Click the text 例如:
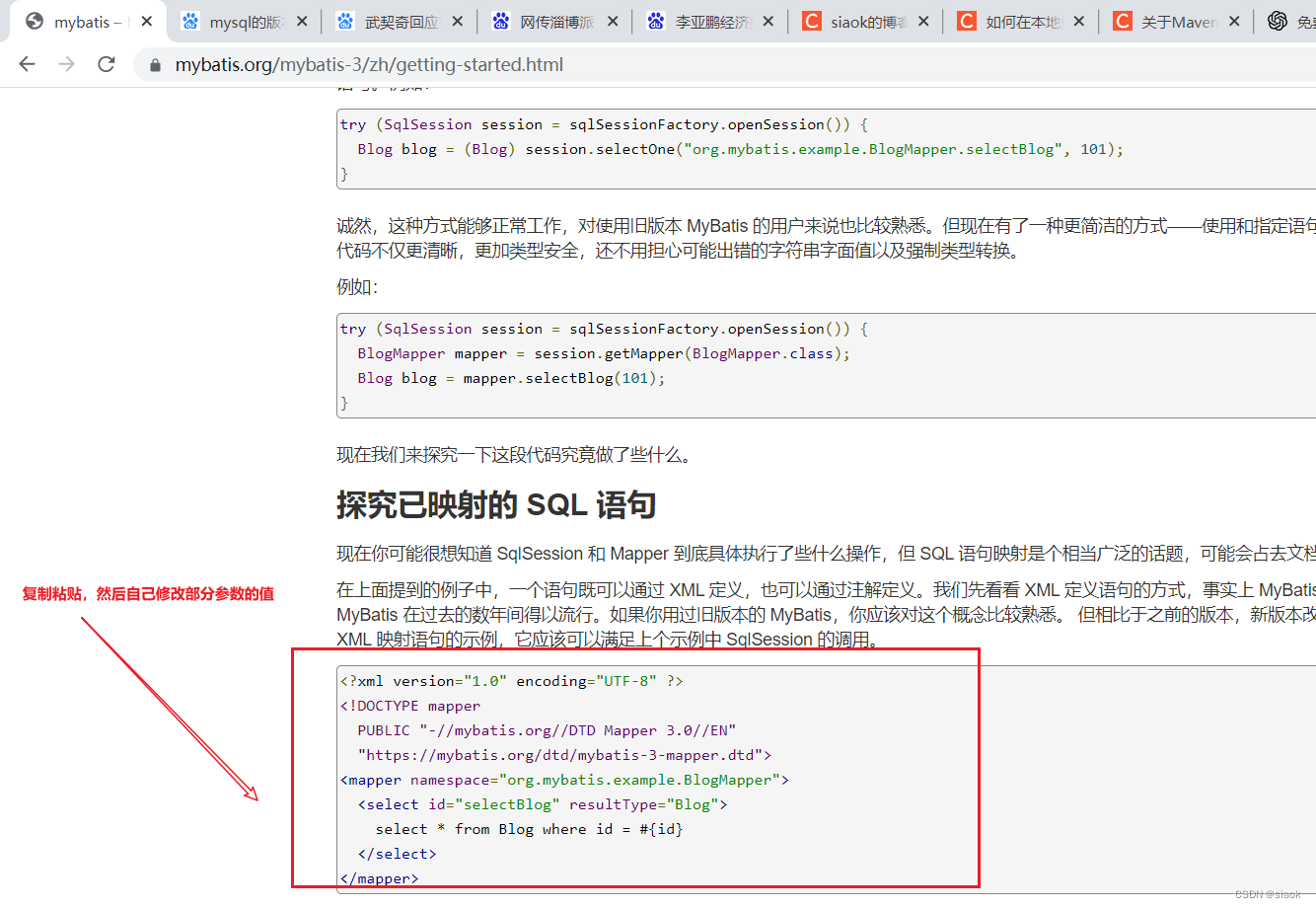Image resolution: width=1316 pixels, height=908 pixels. pos(357,287)
